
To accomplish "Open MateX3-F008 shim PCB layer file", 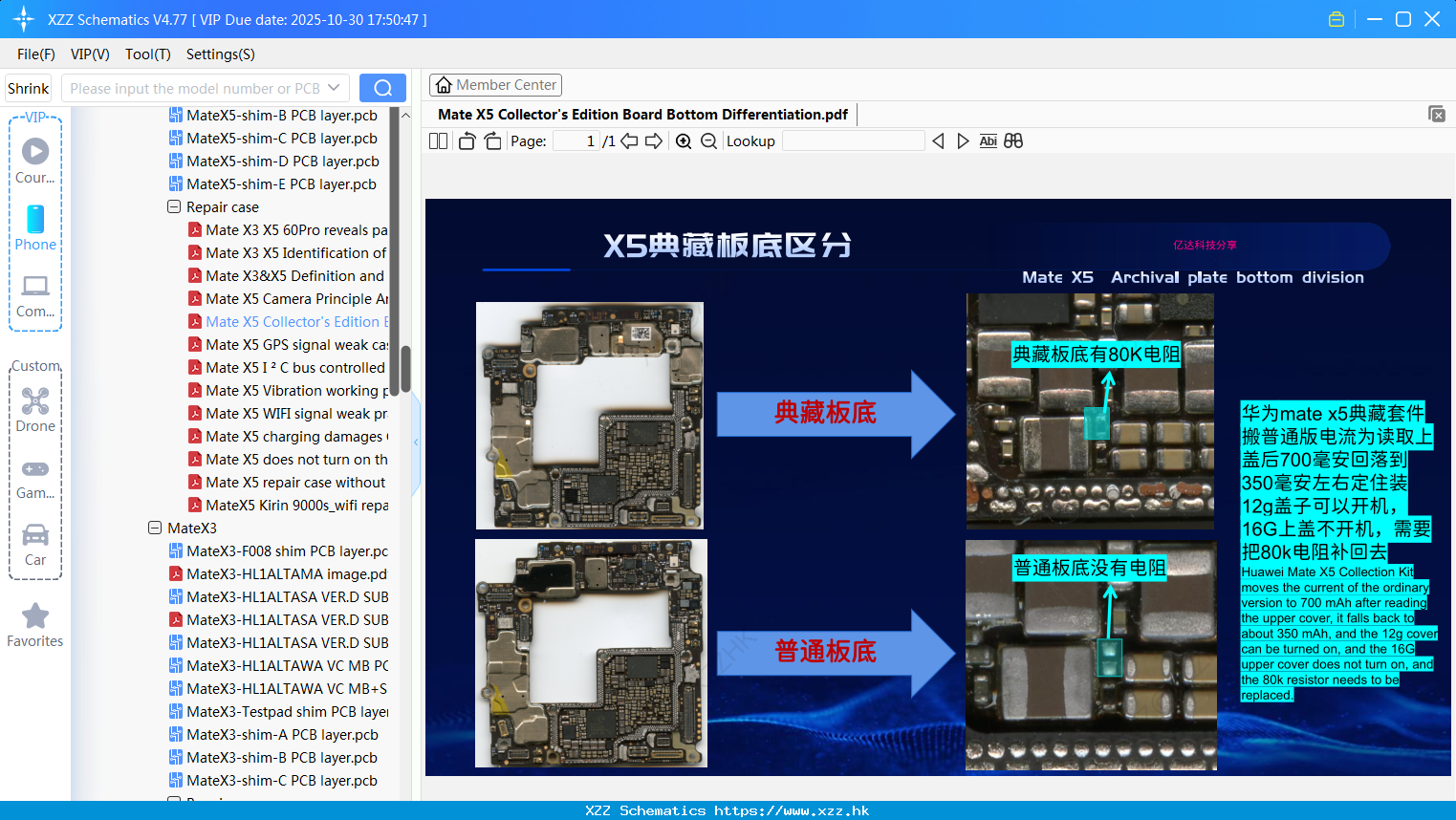I will pyautogui.click(x=278, y=550).
